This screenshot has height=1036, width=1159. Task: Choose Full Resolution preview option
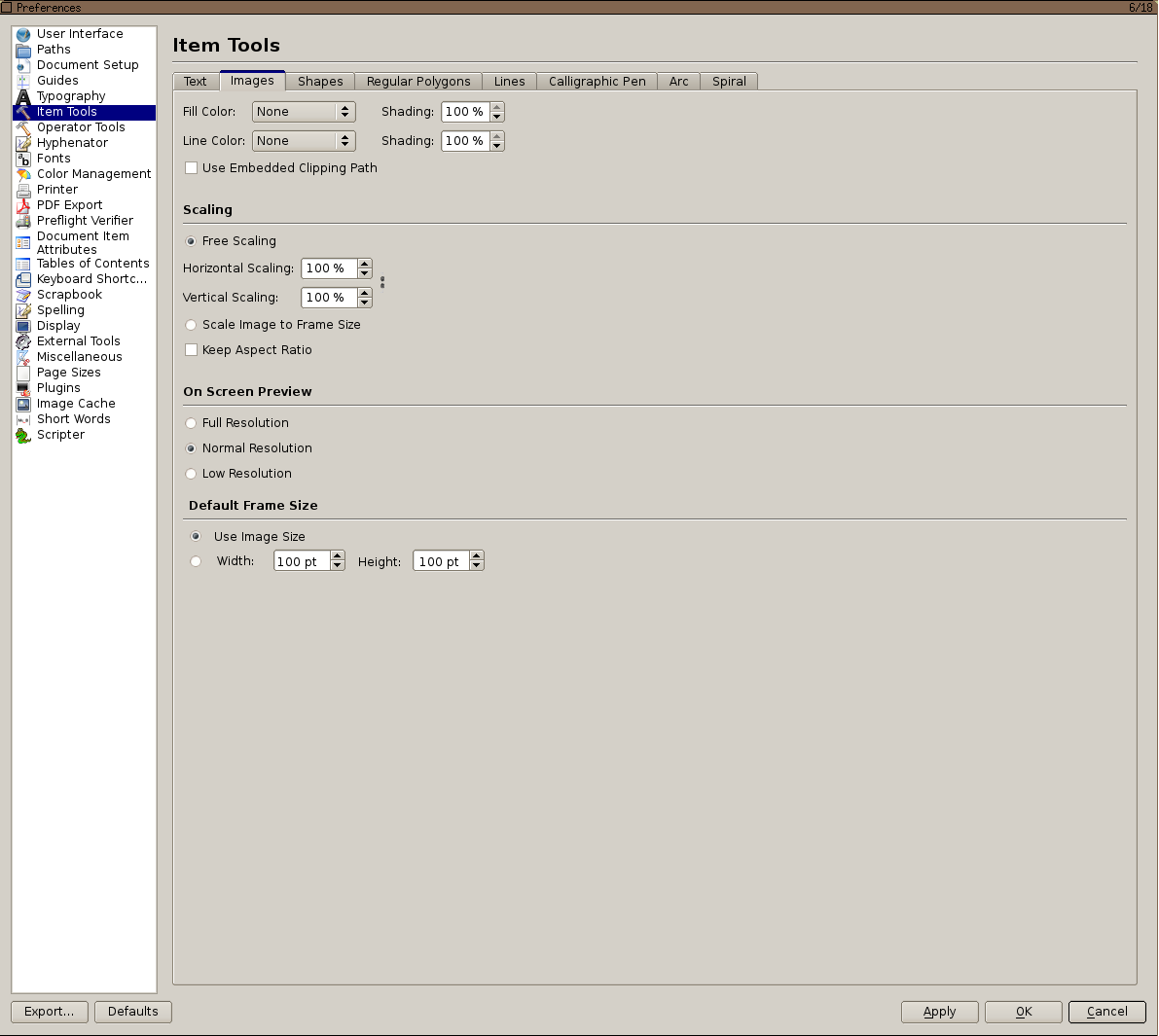192,423
